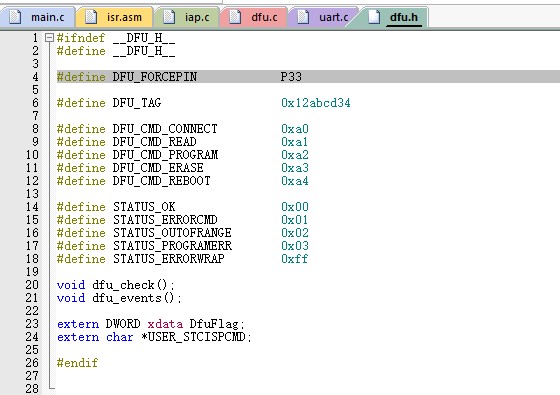
Task: Switch to the main.c tab
Action: 37,17
